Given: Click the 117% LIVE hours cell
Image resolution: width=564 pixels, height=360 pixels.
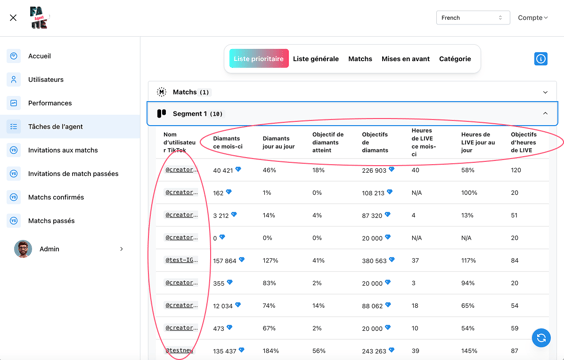Looking at the screenshot, I should click(469, 260).
